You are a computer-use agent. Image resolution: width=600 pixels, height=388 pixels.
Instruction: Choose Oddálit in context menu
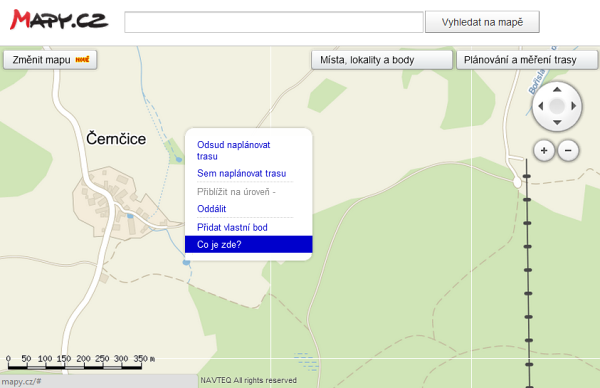coord(212,209)
